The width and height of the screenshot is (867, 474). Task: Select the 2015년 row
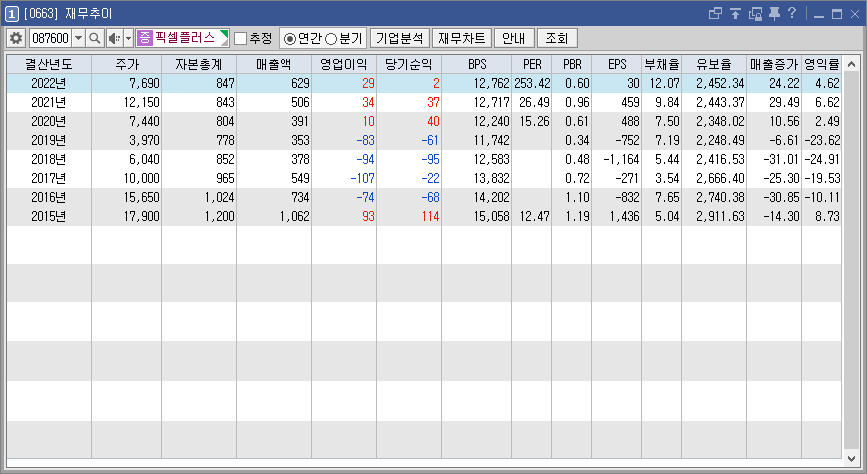coord(424,216)
